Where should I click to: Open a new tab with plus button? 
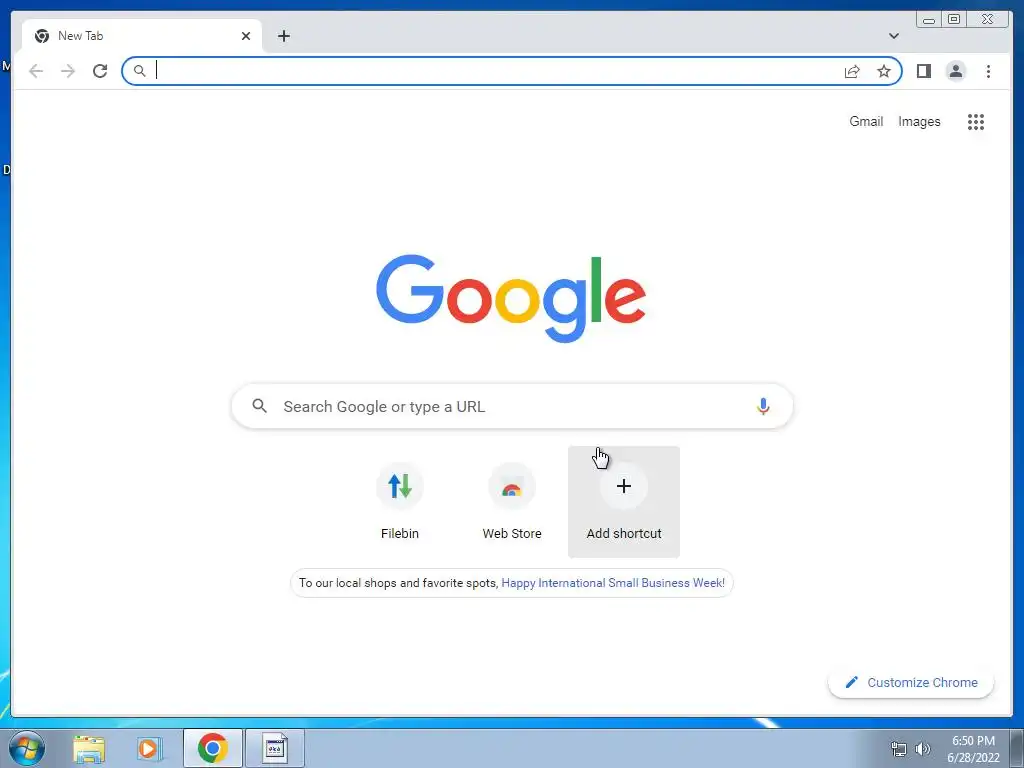click(283, 36)
